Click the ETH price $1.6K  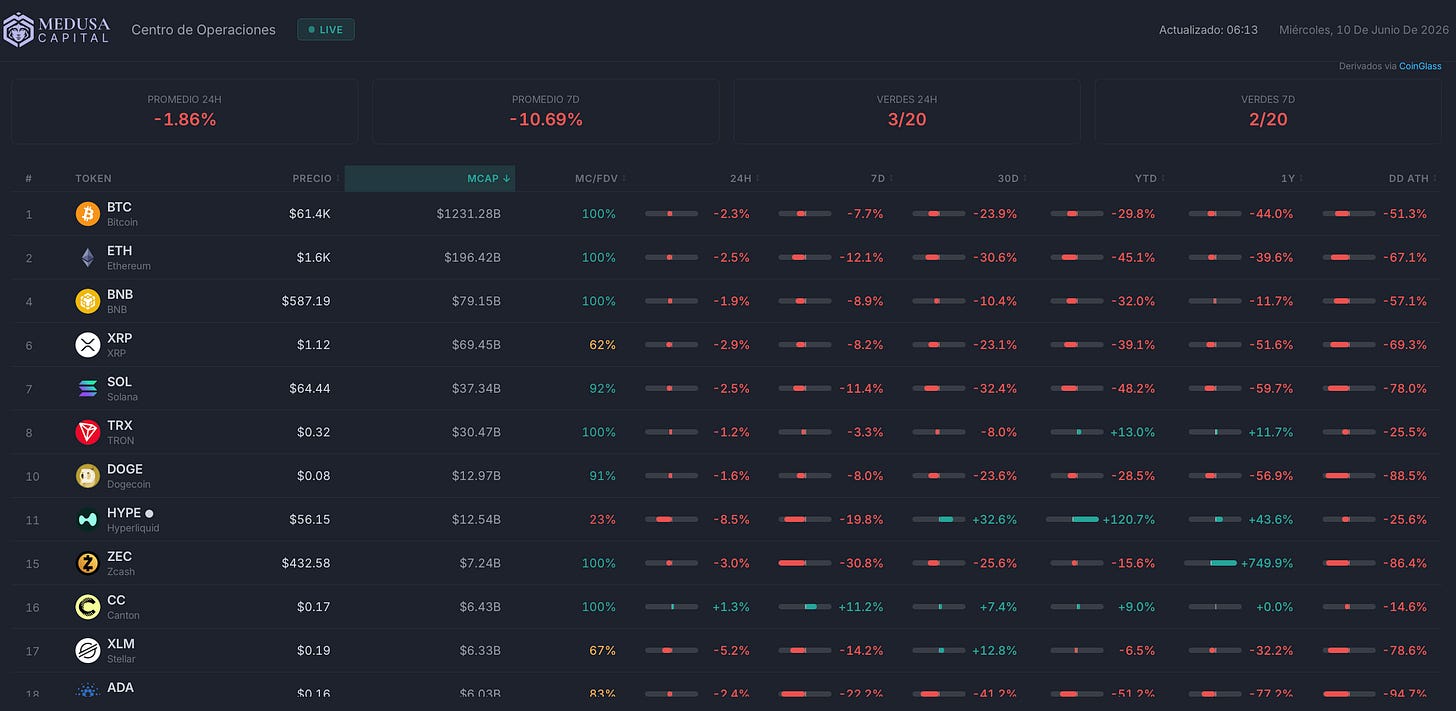click(x=314, y=258)
